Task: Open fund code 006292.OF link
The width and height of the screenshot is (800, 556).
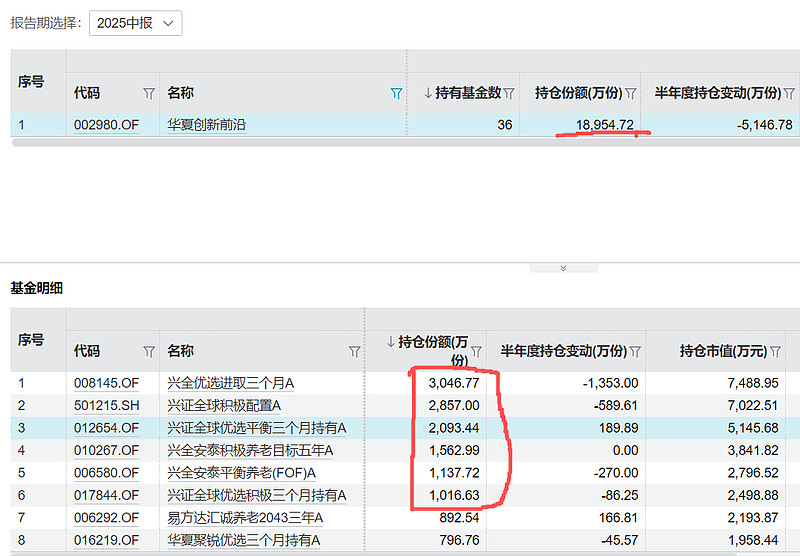Action: (x=106, y=518)
